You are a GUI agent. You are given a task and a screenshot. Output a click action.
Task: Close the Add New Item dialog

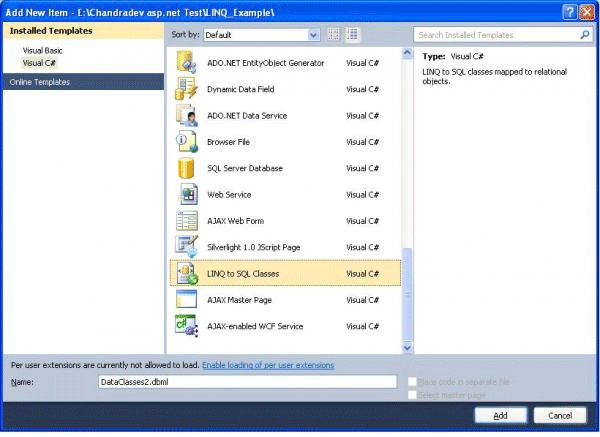[587, 12]
